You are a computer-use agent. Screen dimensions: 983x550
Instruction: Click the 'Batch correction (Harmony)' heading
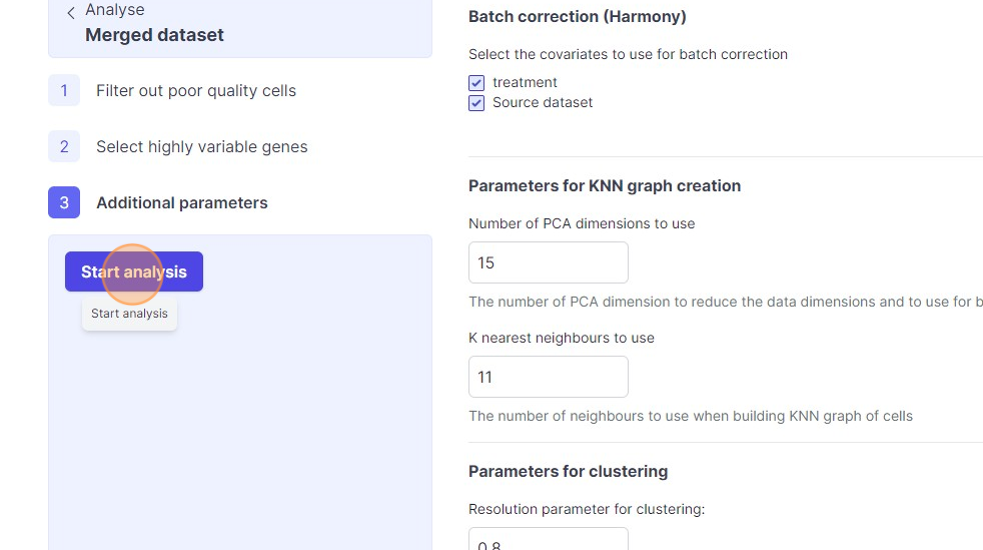[577, 17]
